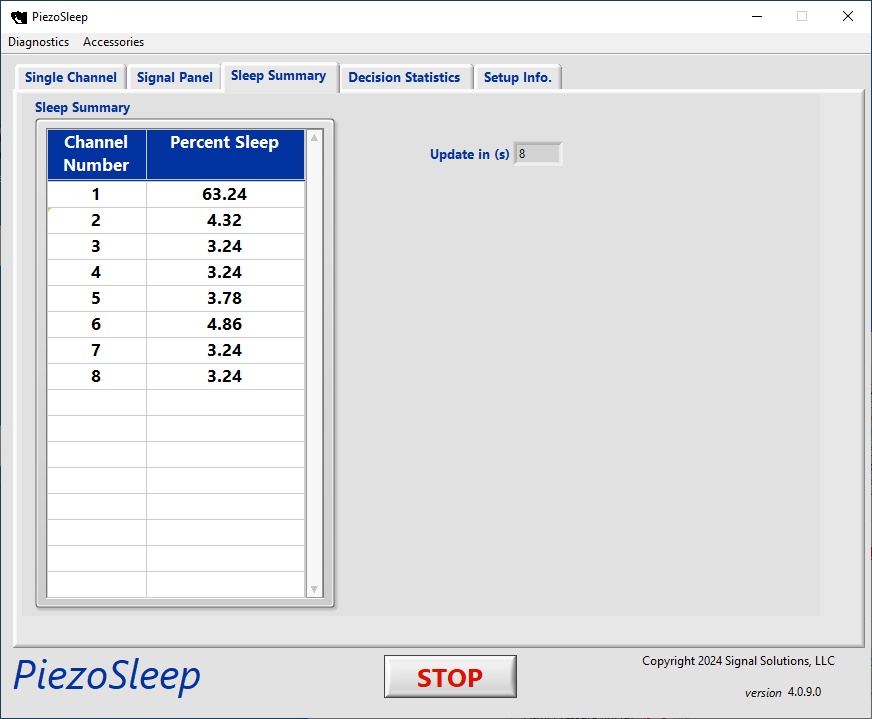872x719 pixels.
Task: Select channel 5 percent sleep cell 3.78
Action: (x=225, y=298)
